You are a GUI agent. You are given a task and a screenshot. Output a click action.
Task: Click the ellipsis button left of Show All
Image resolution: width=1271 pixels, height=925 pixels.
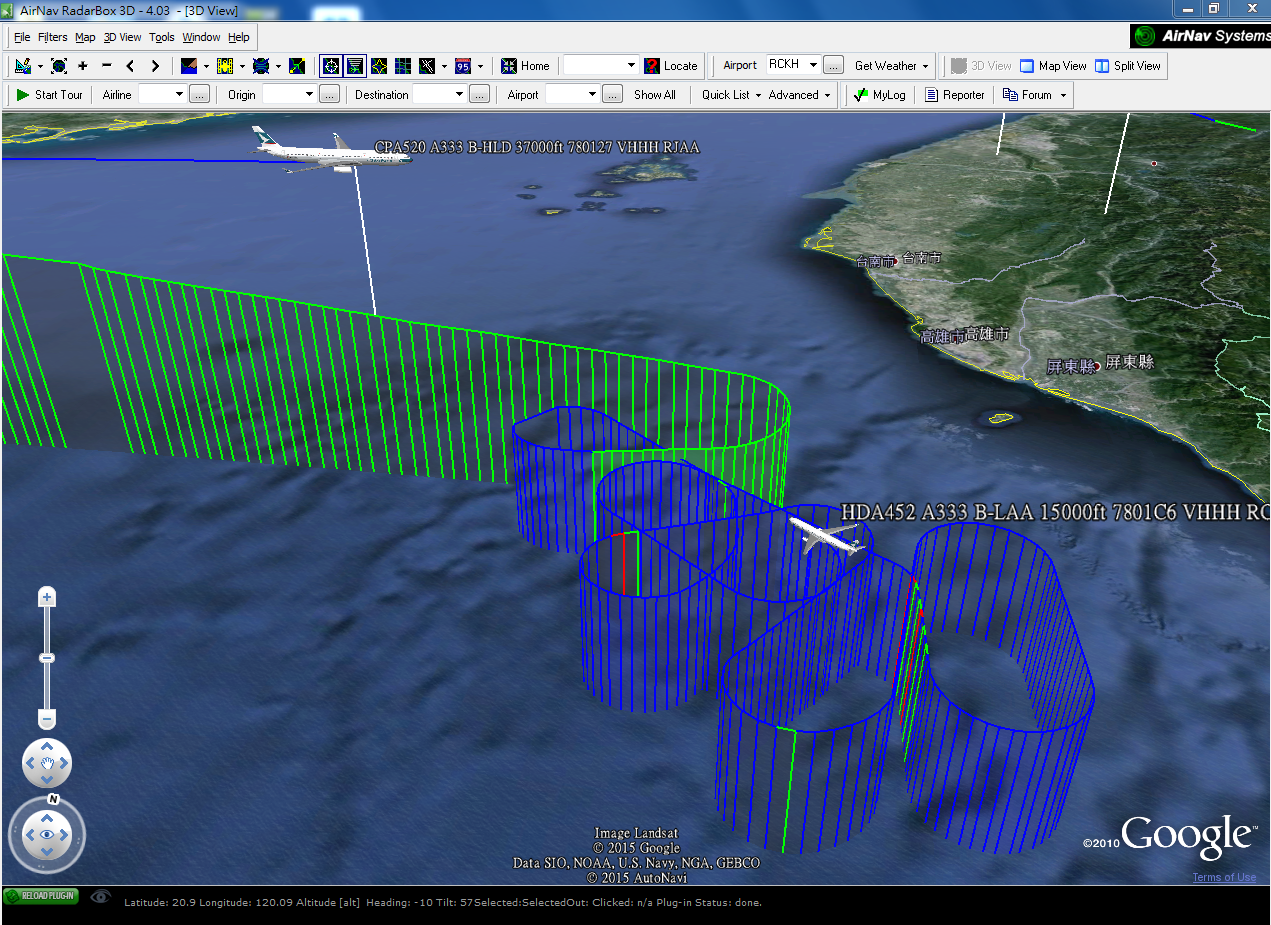(x=613, y=95)
